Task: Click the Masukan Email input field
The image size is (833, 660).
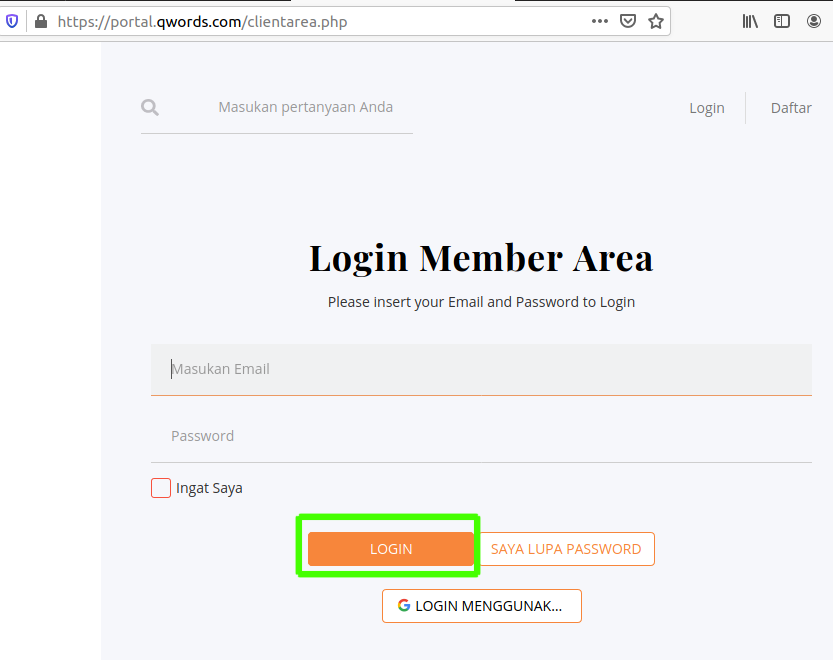Action: click(481, 368)
